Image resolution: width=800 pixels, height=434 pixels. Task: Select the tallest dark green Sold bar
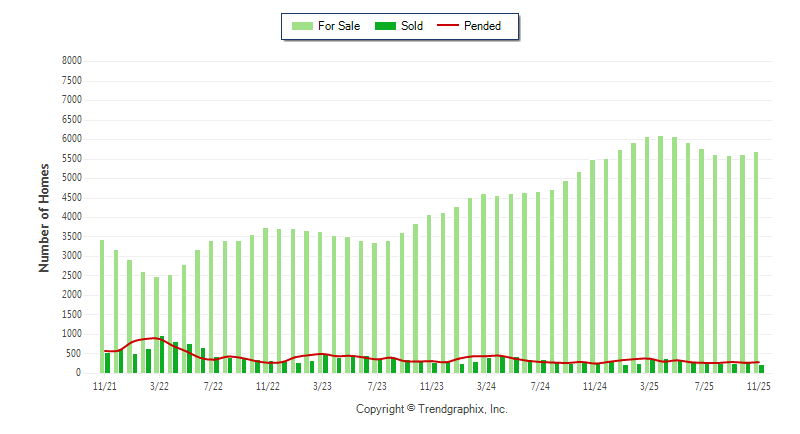[162, 355]
